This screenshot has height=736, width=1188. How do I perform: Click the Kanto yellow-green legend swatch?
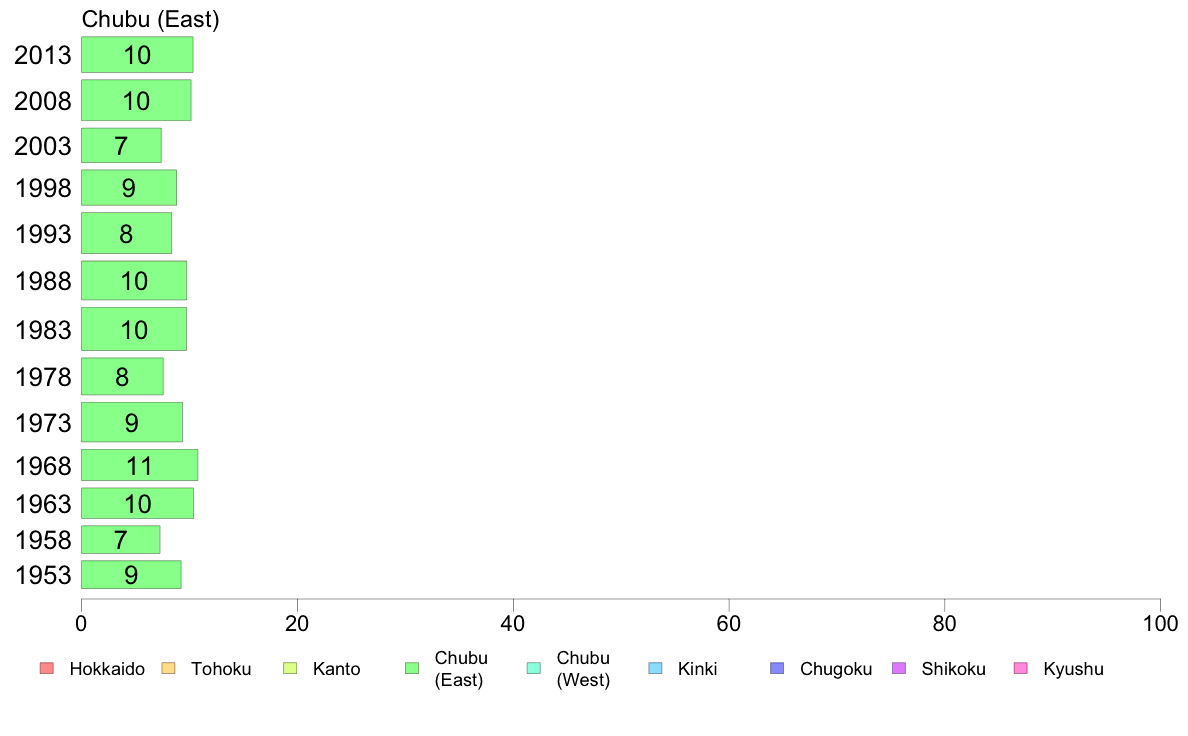pos(290,669)
